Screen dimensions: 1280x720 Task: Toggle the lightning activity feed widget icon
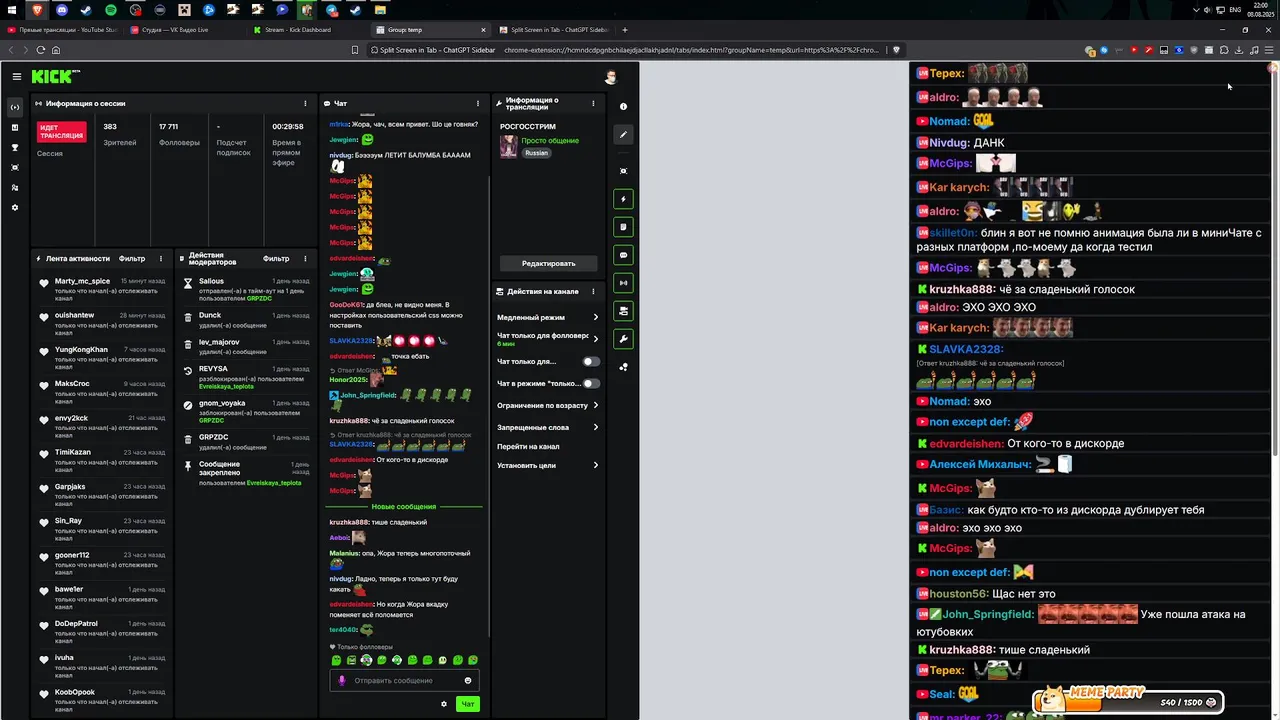[623, 199]
